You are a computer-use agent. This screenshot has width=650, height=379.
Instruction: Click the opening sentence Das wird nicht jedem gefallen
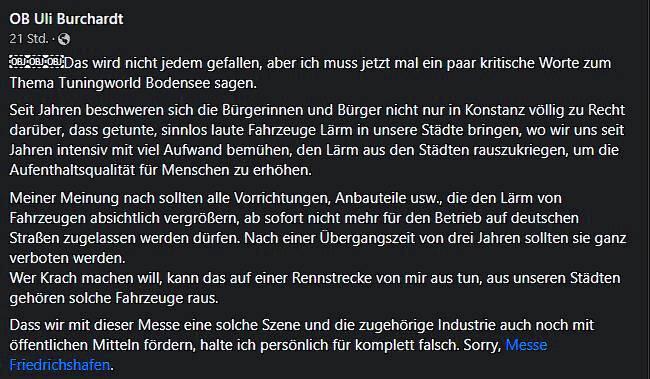163,63
